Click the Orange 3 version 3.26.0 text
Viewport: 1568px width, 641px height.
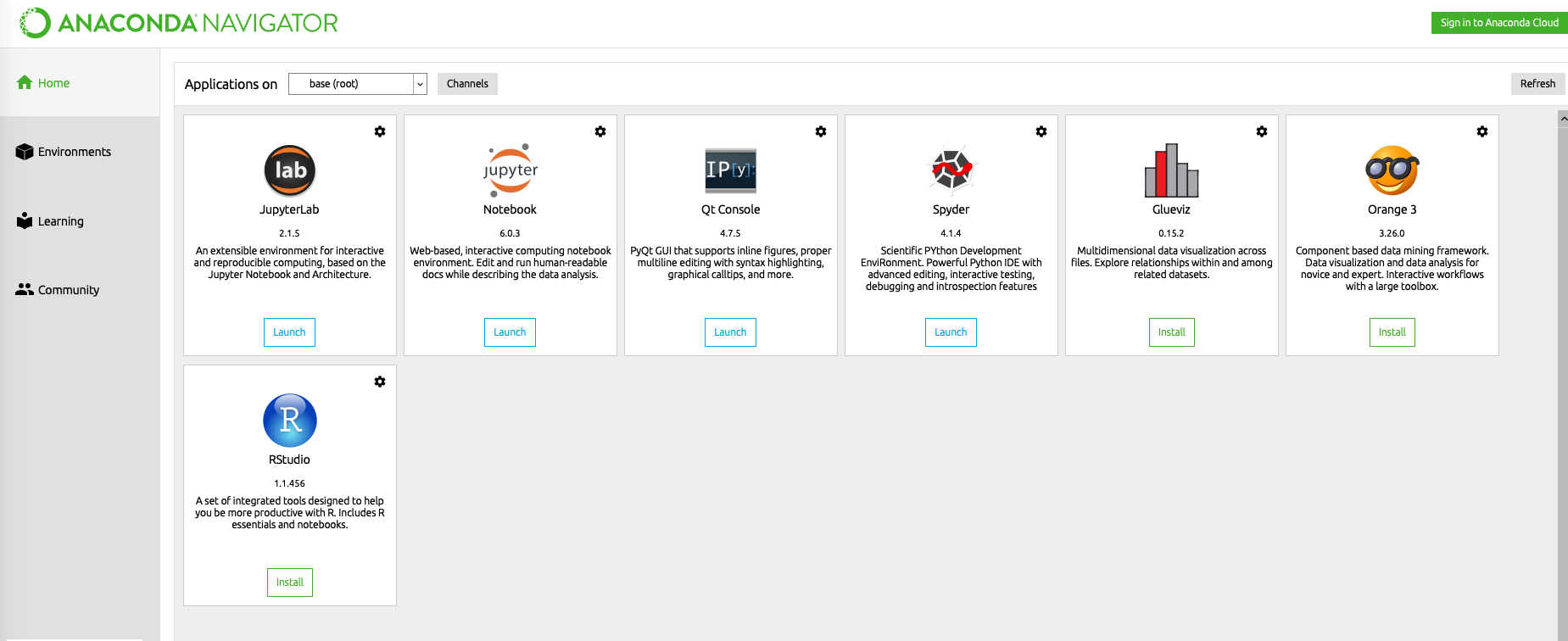pos(1392,233)
